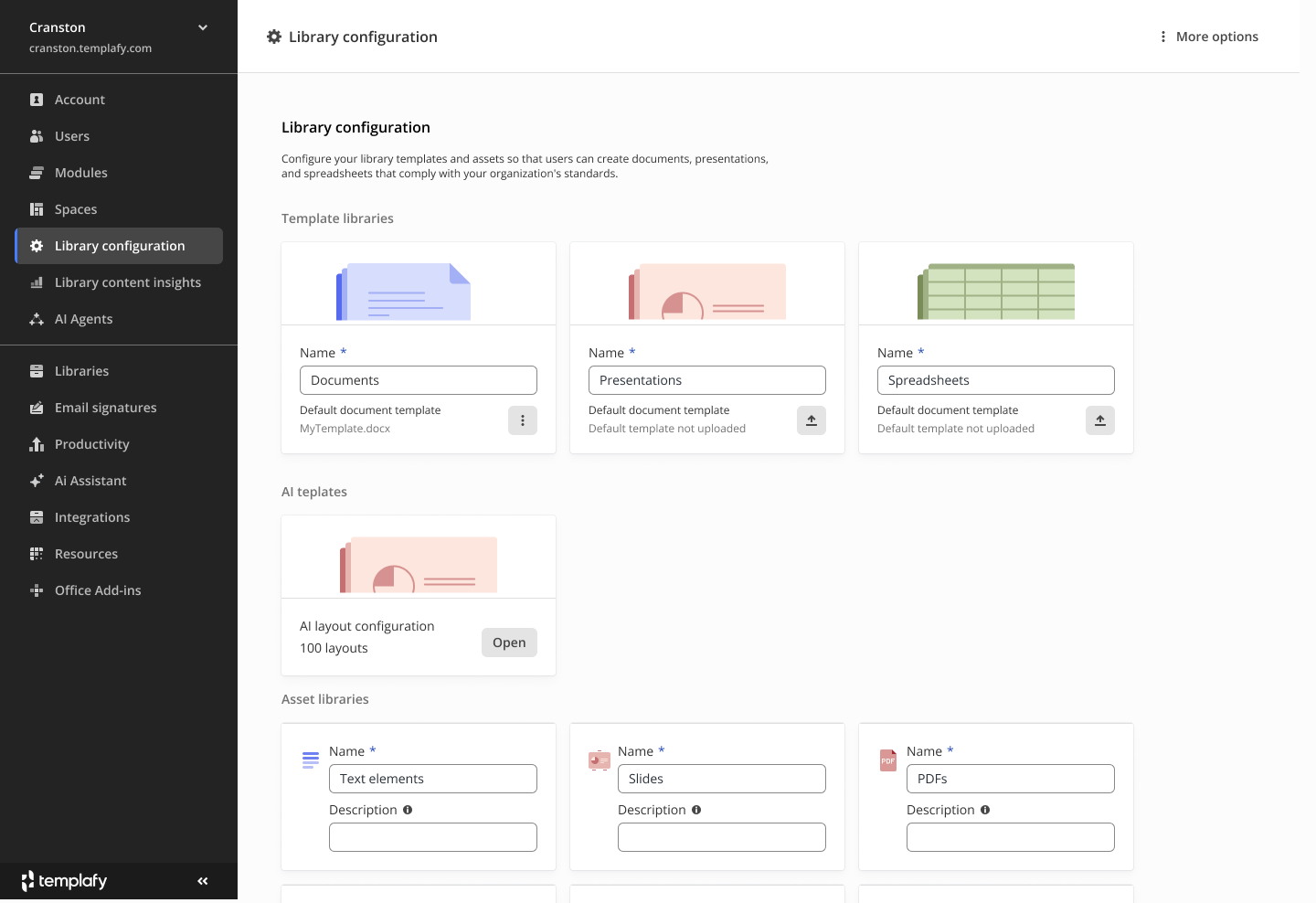Image resolution: width=1316 pixels, height=903 pixels.
Task: Expand the Cranston tenant dropdown
Action: click(x=203, y=27)
